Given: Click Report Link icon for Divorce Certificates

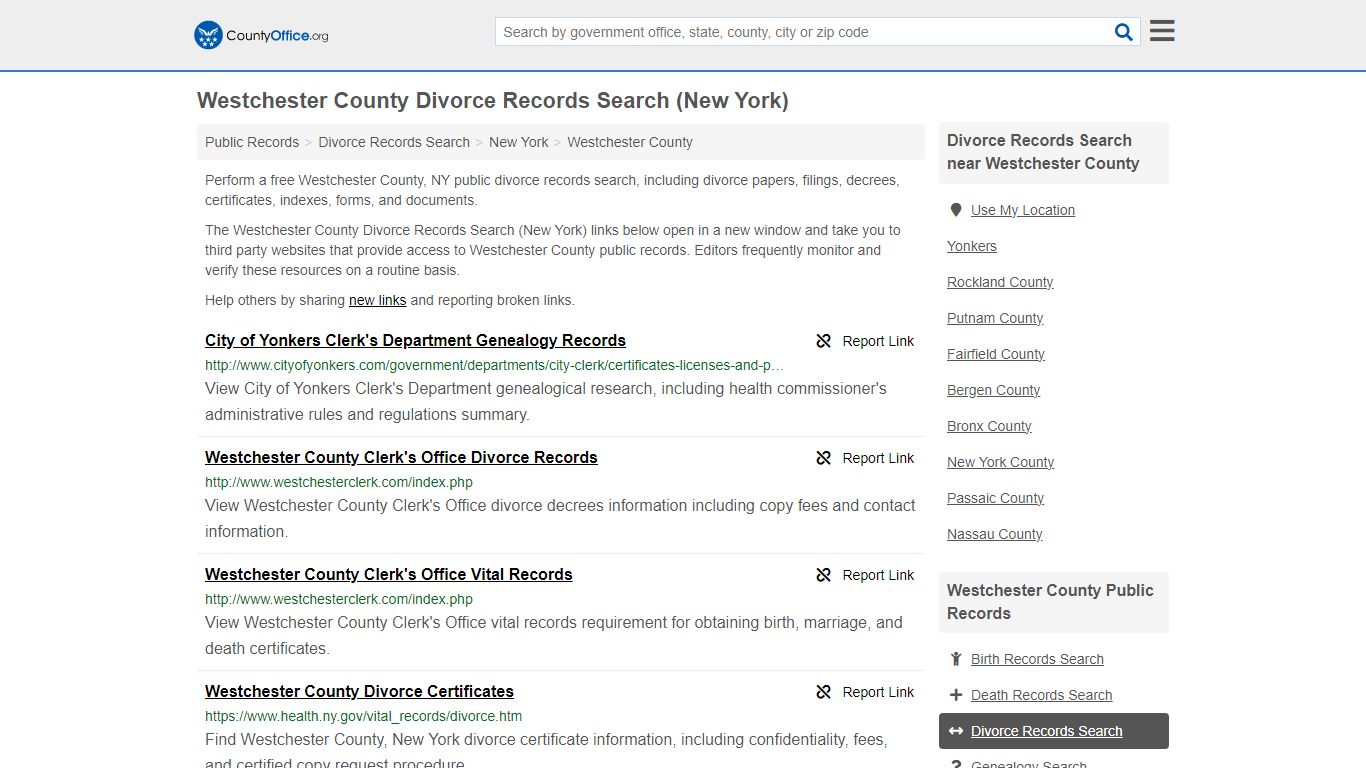Looking at the screenshot, I should pos(824,692).
